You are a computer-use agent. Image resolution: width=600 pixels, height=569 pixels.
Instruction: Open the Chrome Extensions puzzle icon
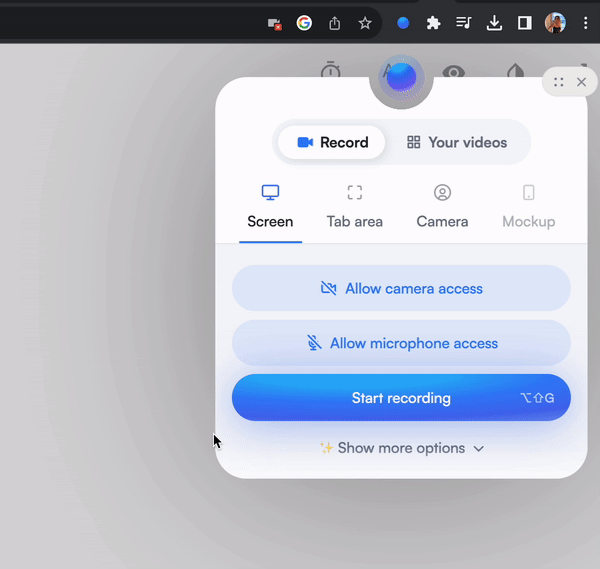tap(433, 23)
